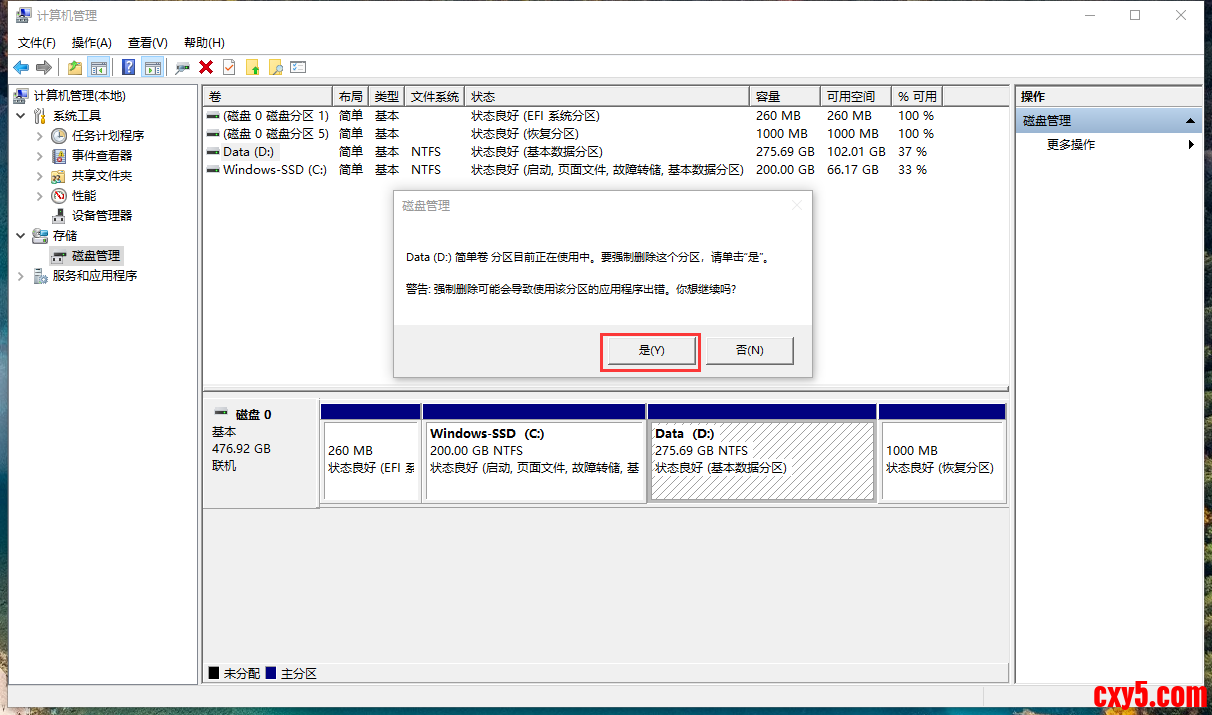
Task: Click the blue Help question mark icon
Action: (x=128, y=67)
